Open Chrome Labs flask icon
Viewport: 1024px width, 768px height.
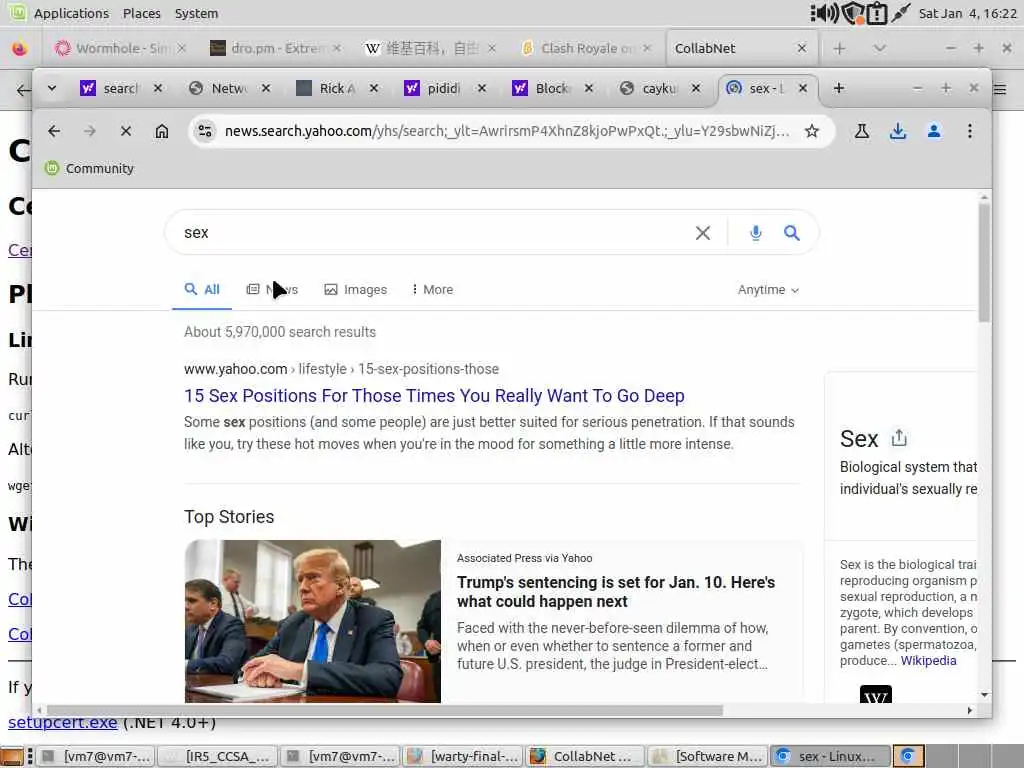pyautogui.click(x=862, y=131)
